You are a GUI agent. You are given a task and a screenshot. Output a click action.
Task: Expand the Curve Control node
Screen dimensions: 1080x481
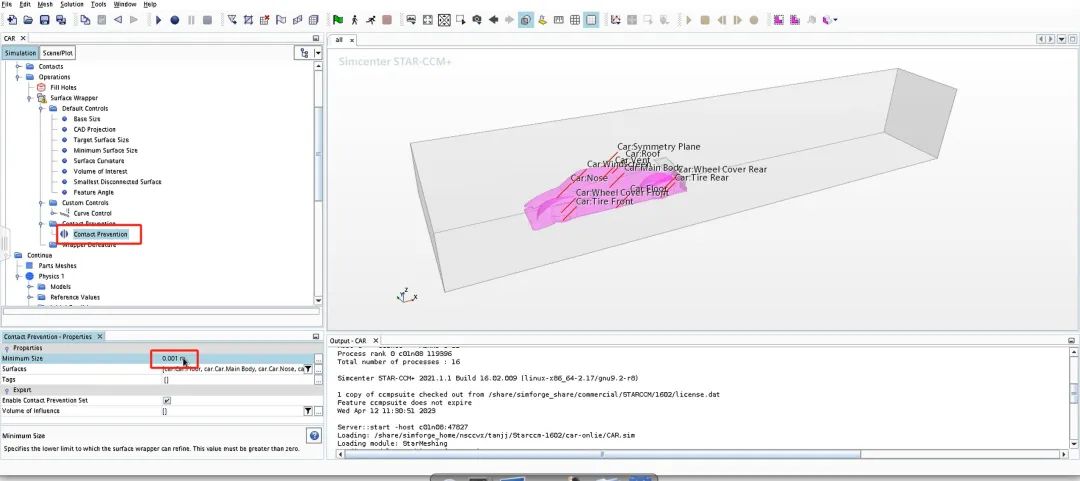point(54,214)
